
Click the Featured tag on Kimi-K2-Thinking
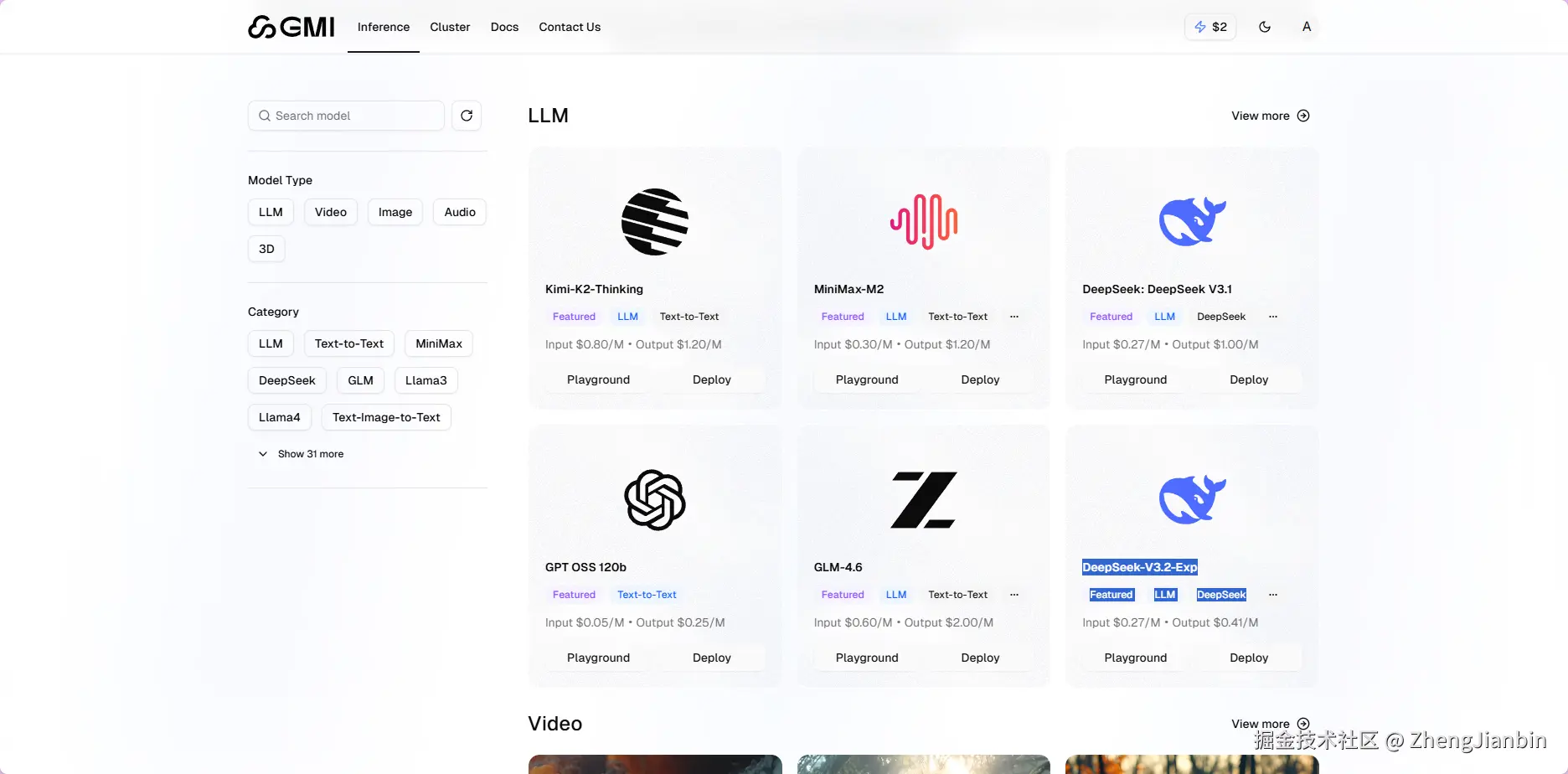click(574, 317)
